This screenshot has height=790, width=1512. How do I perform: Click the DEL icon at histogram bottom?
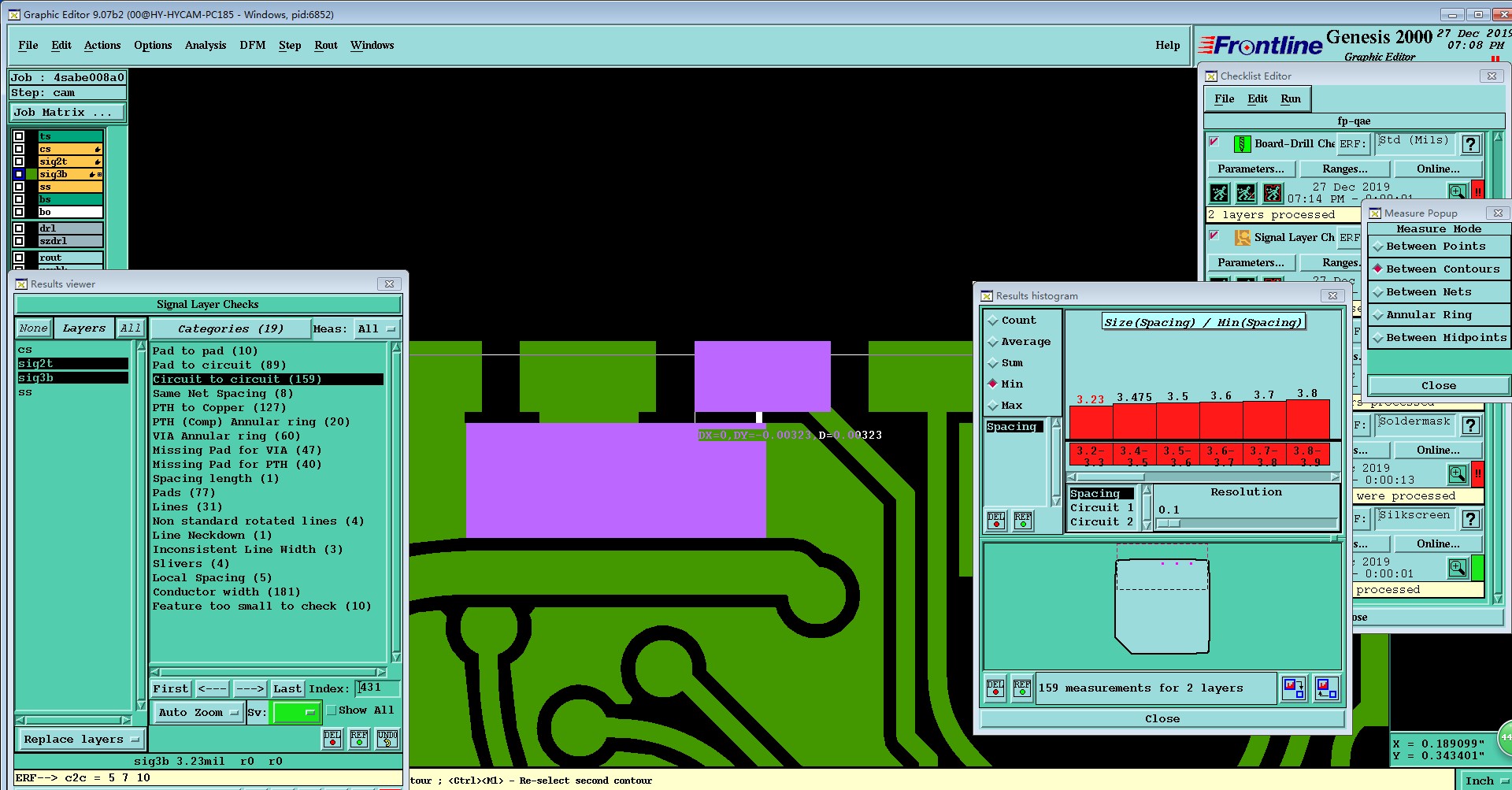coord(995,688)
